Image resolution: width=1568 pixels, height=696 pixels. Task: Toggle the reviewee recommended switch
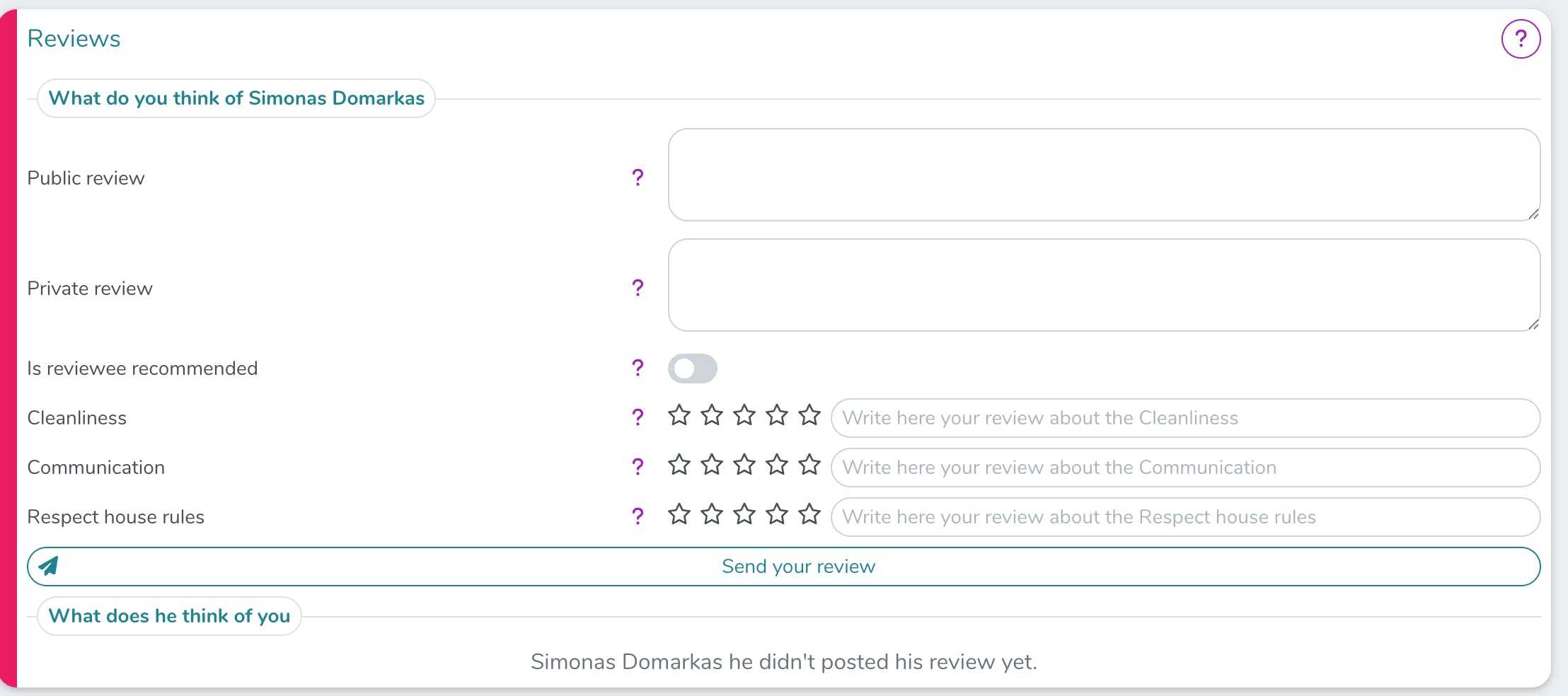[692, 369]
